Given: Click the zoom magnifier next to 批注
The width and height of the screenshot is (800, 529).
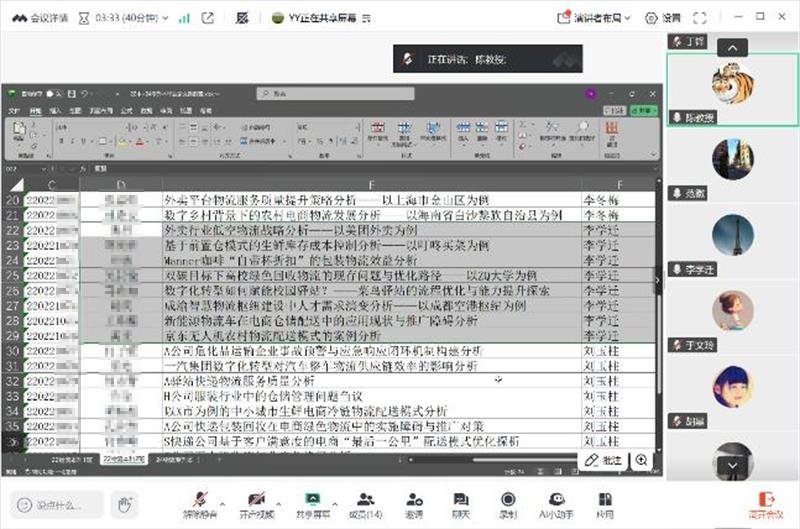Looking at the screenshot, I should (641, 460).
